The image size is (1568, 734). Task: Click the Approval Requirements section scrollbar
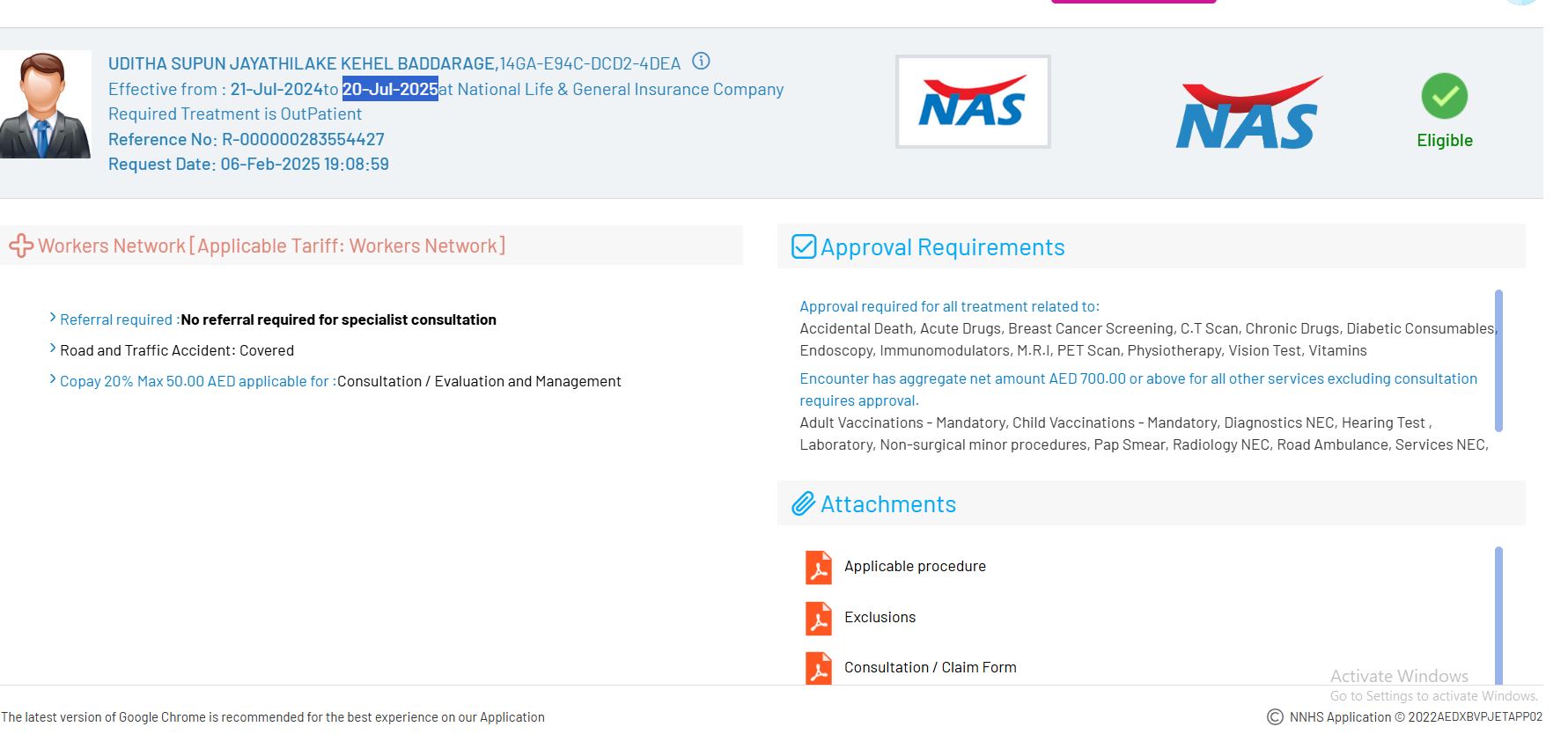pos(1498,361)
